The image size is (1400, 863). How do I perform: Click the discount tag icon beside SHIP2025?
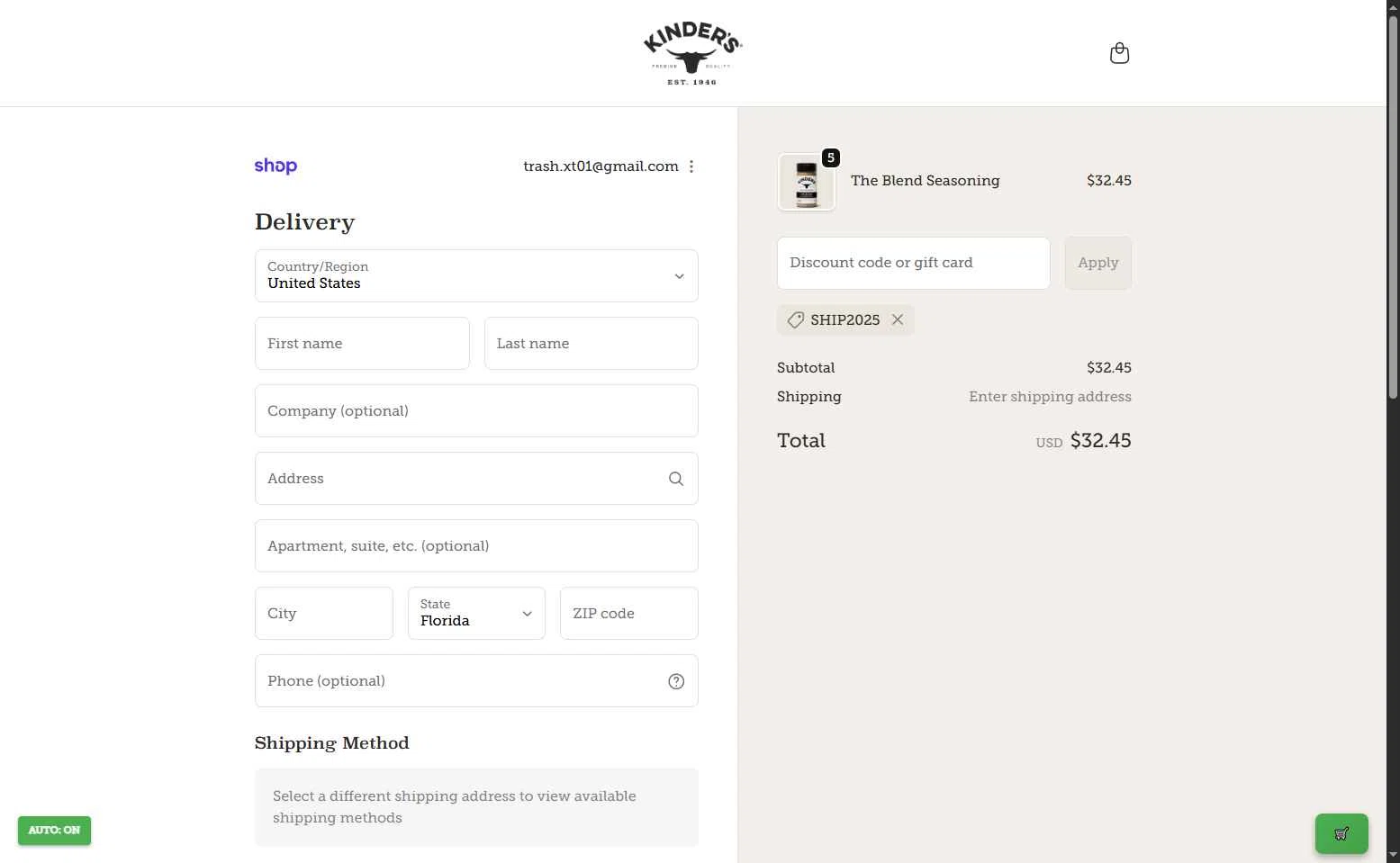795,319
